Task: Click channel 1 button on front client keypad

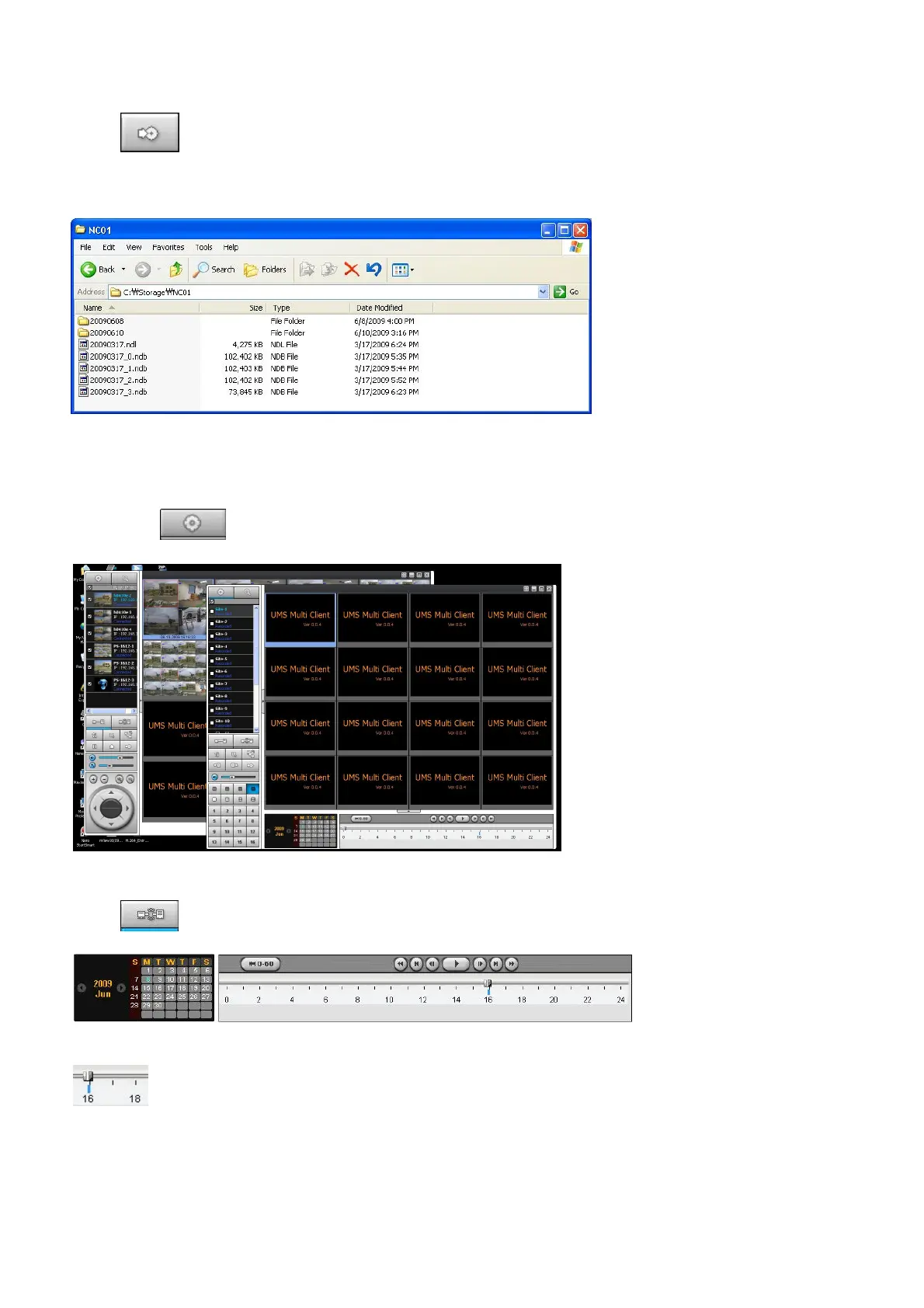Action: pos(214,811)
